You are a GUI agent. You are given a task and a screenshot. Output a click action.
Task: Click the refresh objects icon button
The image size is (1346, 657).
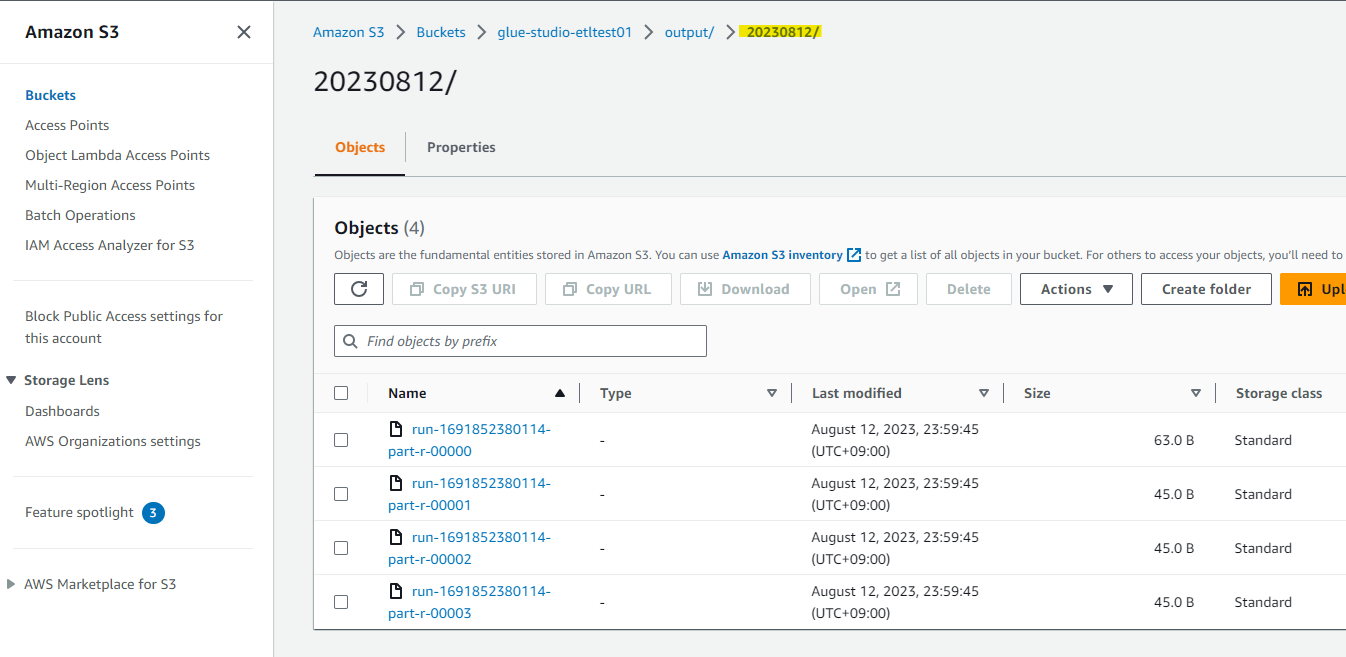click(359, 289)
